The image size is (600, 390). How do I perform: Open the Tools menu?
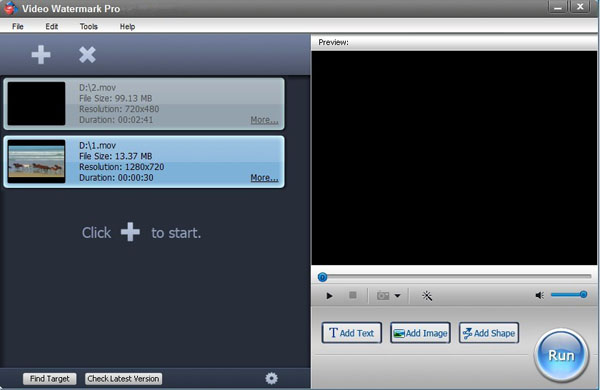[x=88, y=26]
